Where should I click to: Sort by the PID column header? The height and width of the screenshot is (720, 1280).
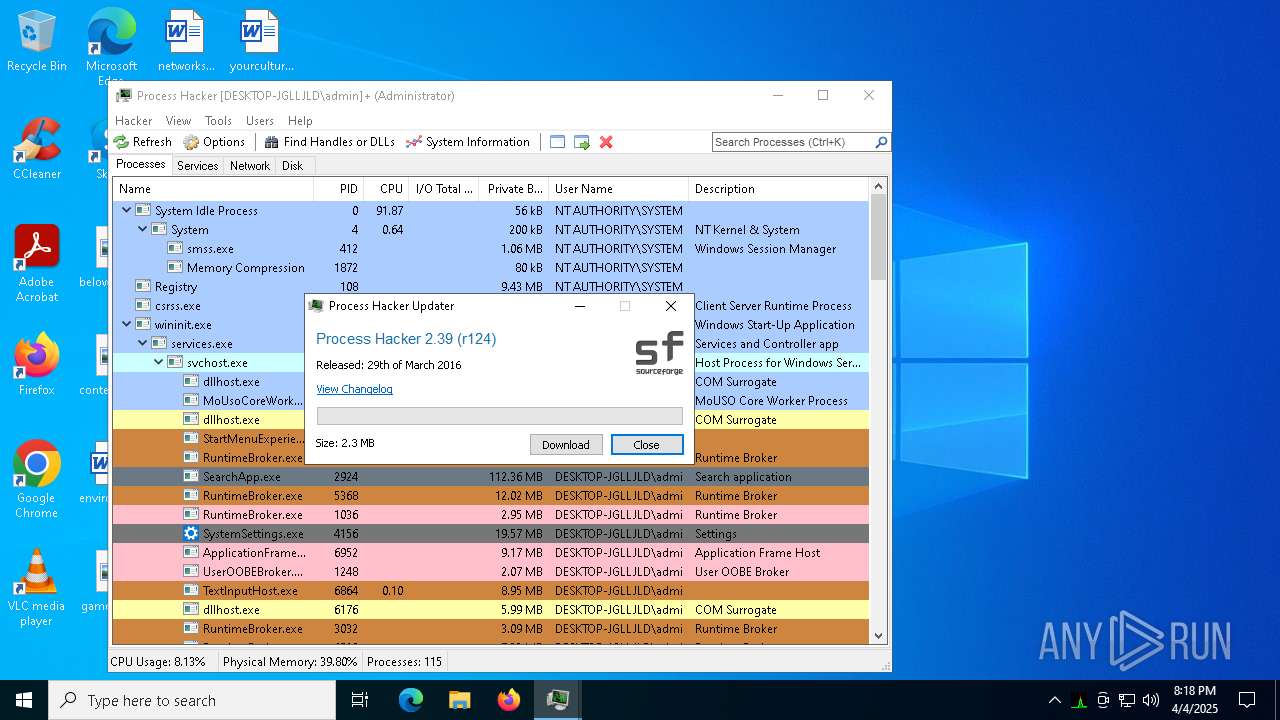[x=338, y=189]
